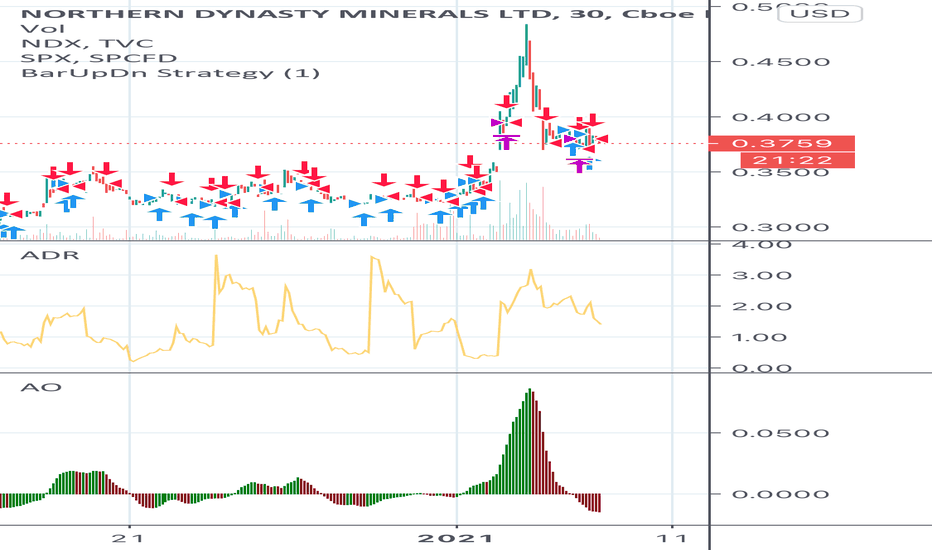Click the 0.3000 price axis label

coord(781,227)
